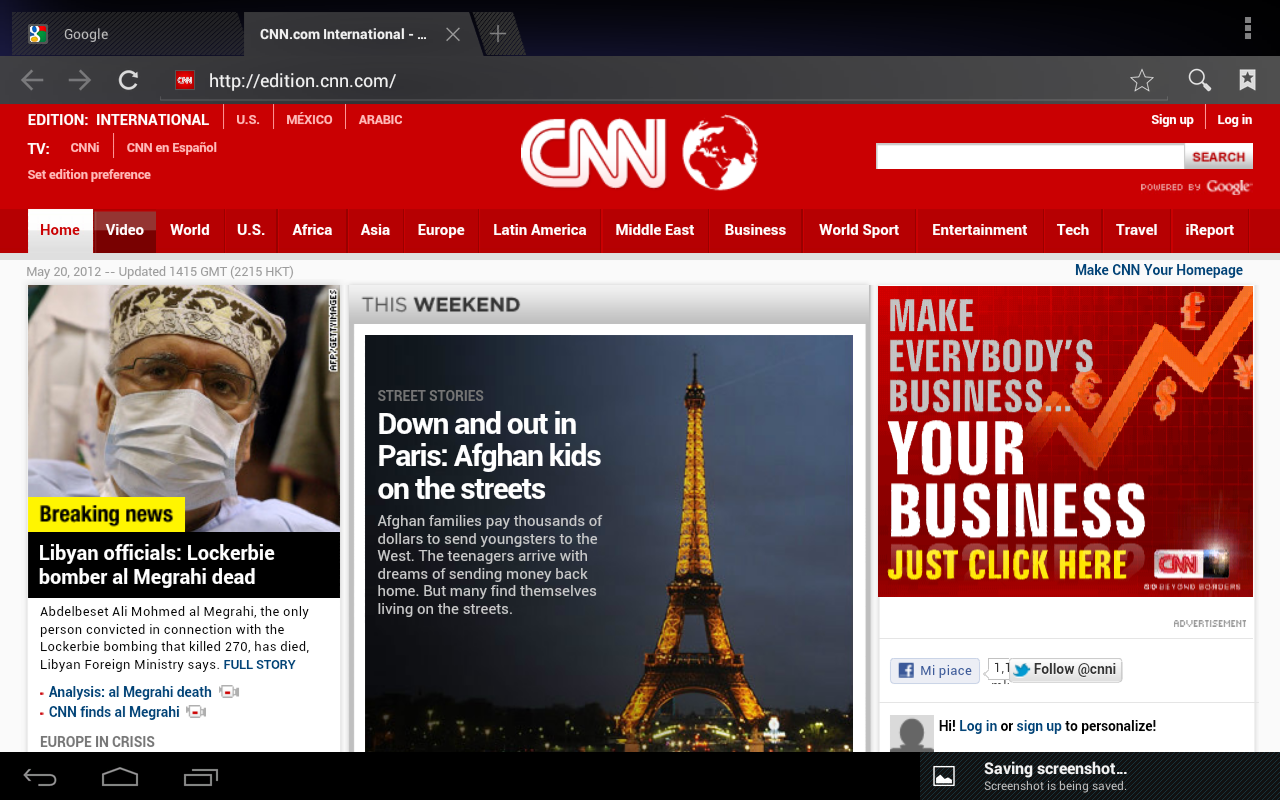Open CNNi TV link
1280x800 pixels.
pyautogui.click(x=85, y=147)
